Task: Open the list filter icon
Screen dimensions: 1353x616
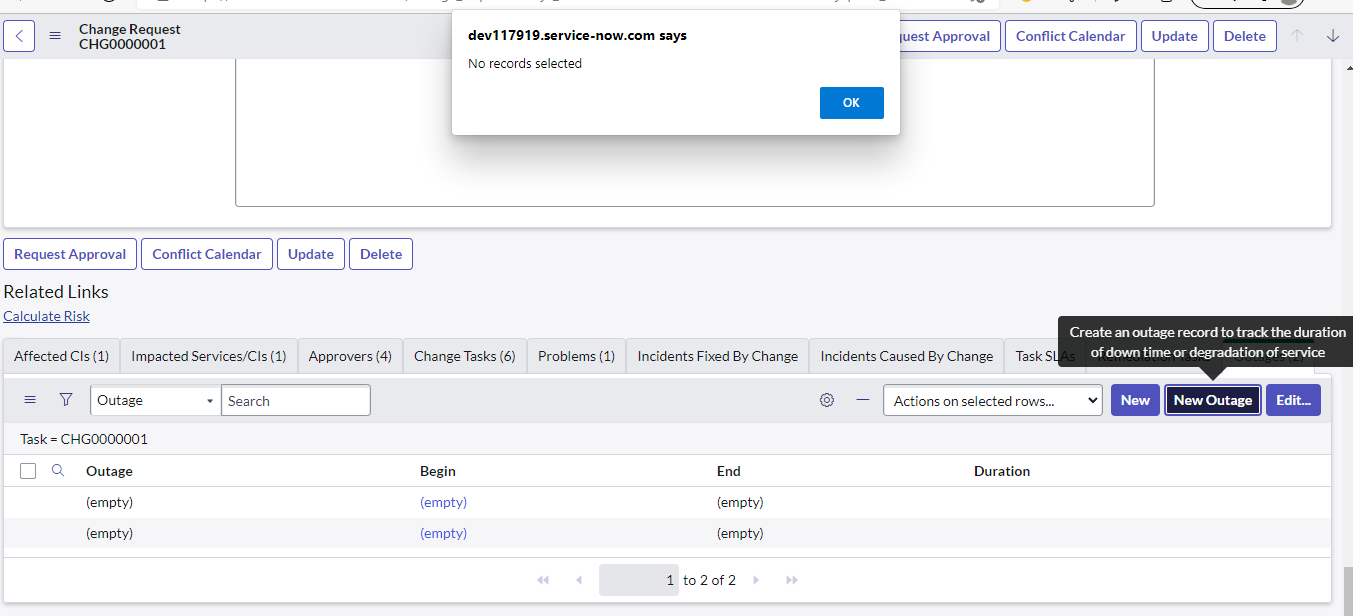Action: pyautogui.click(x=66, y=400)
